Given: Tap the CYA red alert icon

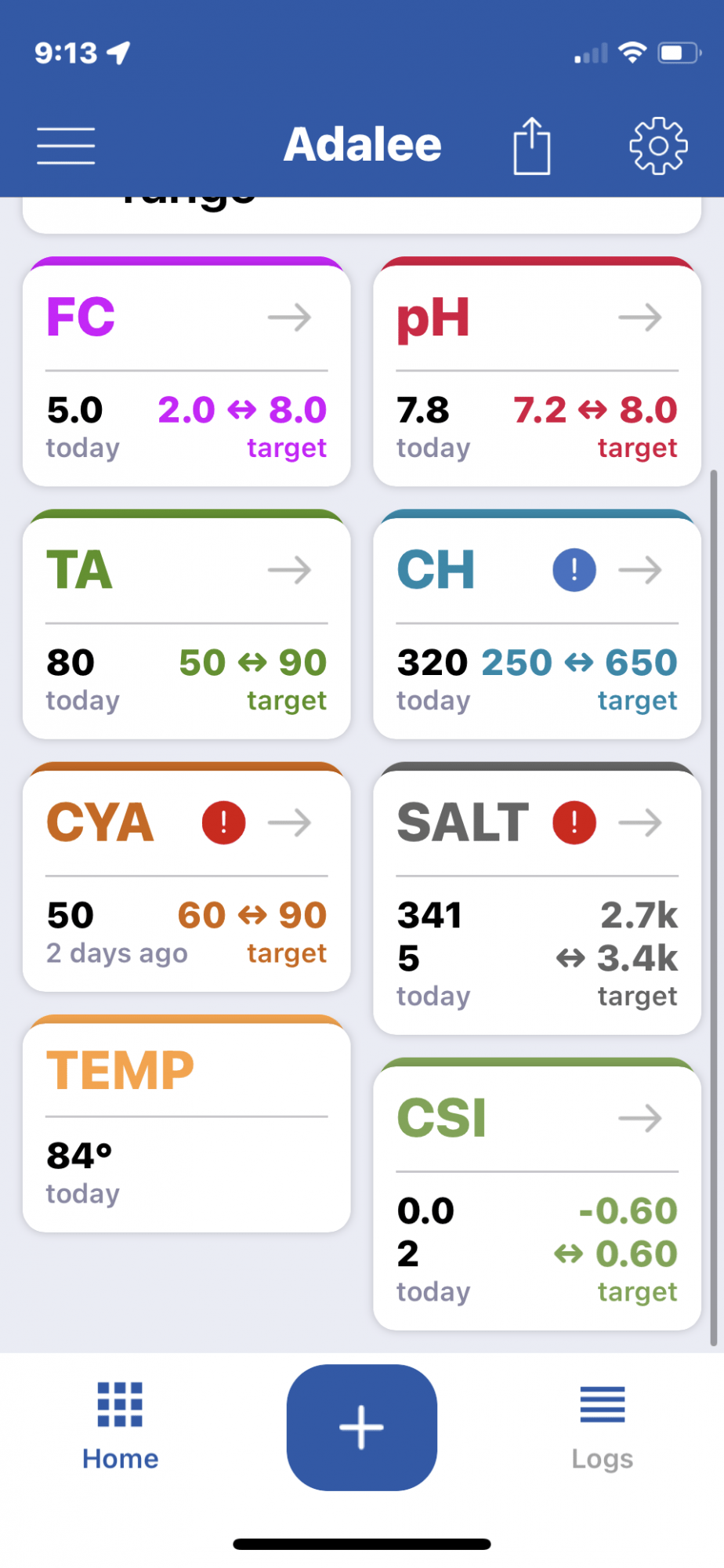Looking at the screenshot, I should 224,822.
